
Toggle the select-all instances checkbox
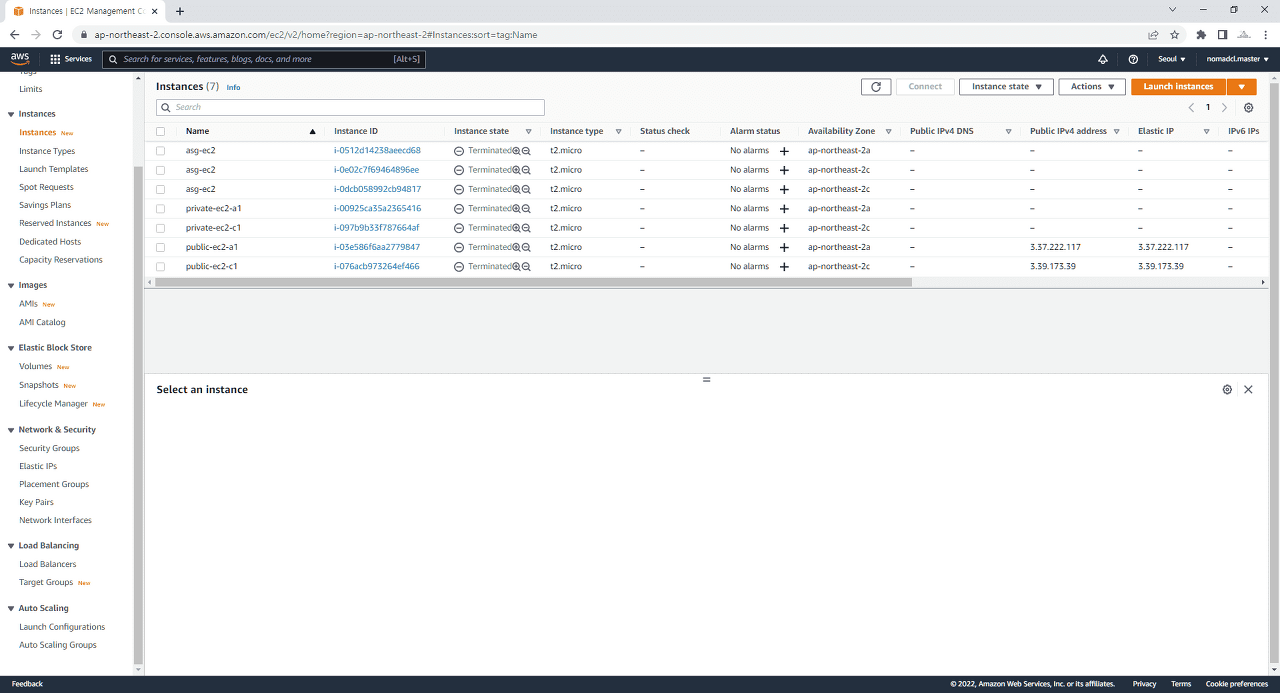tap(160, 131)
